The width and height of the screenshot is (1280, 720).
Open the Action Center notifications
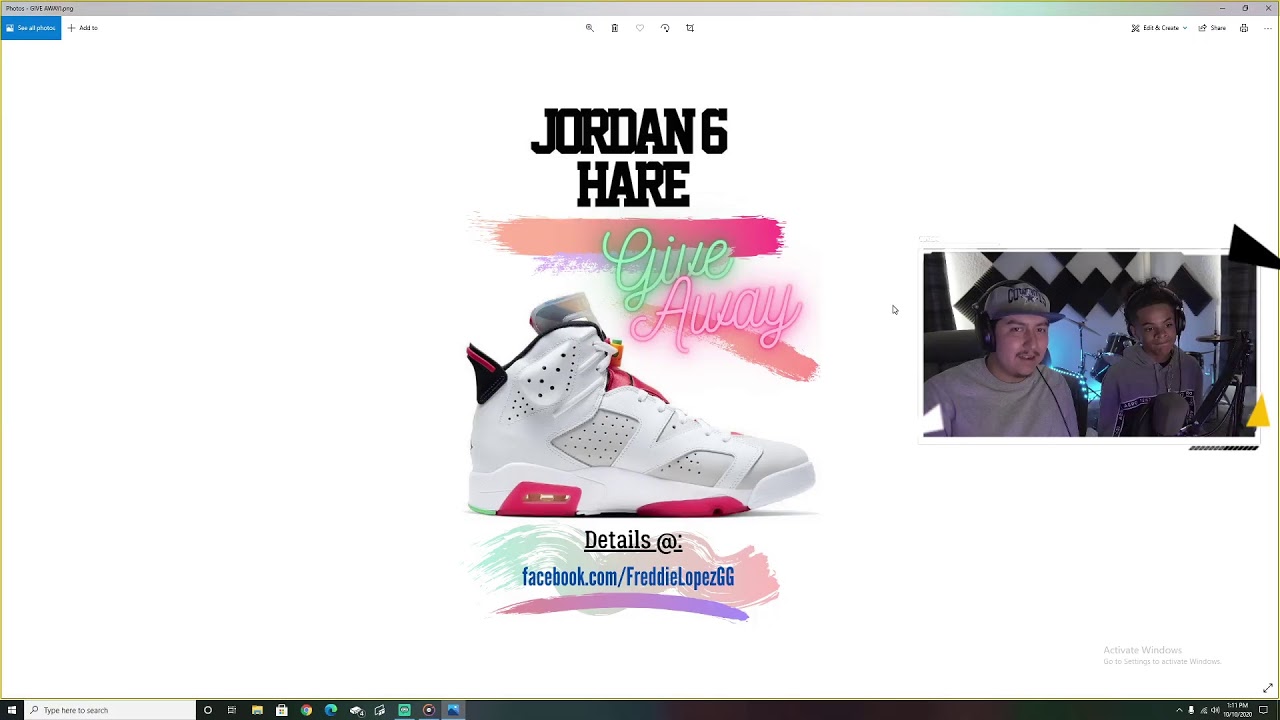(x=1264, y=710)
